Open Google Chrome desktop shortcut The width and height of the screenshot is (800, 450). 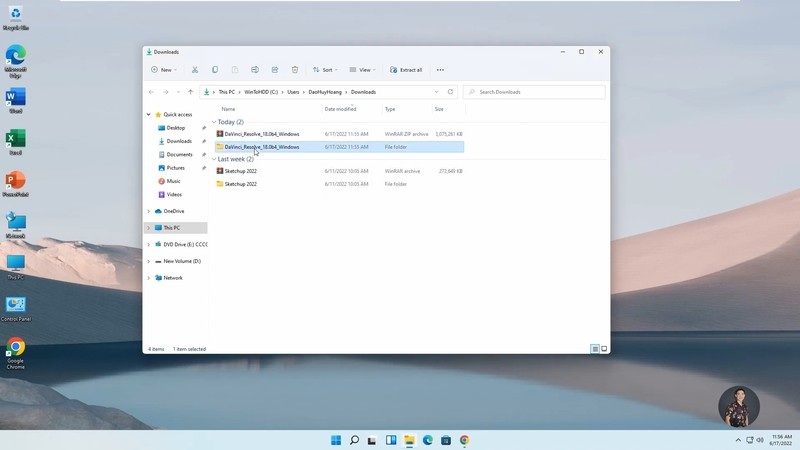[15, 353]
